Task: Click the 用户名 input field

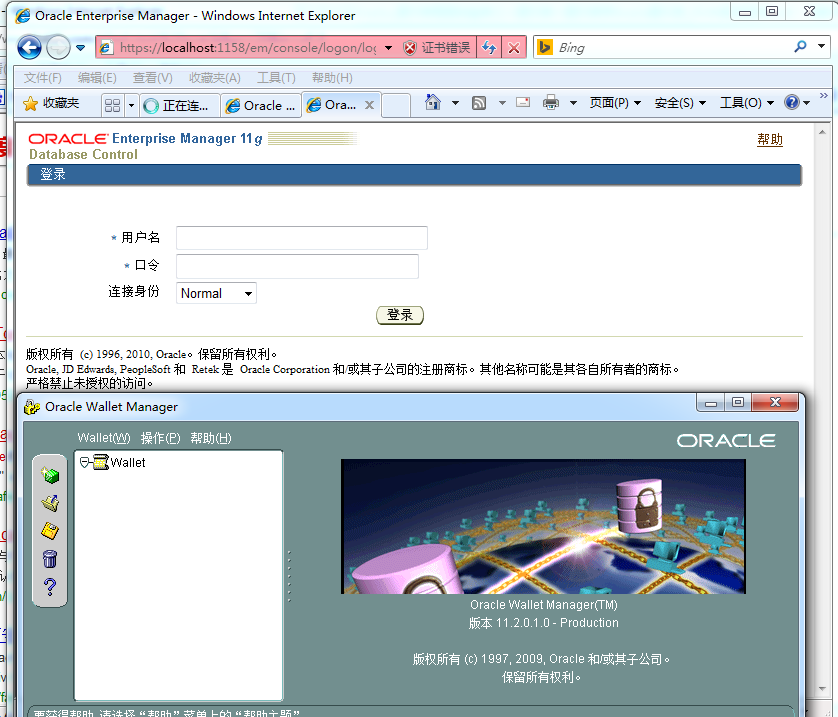Action: (302, 238)
